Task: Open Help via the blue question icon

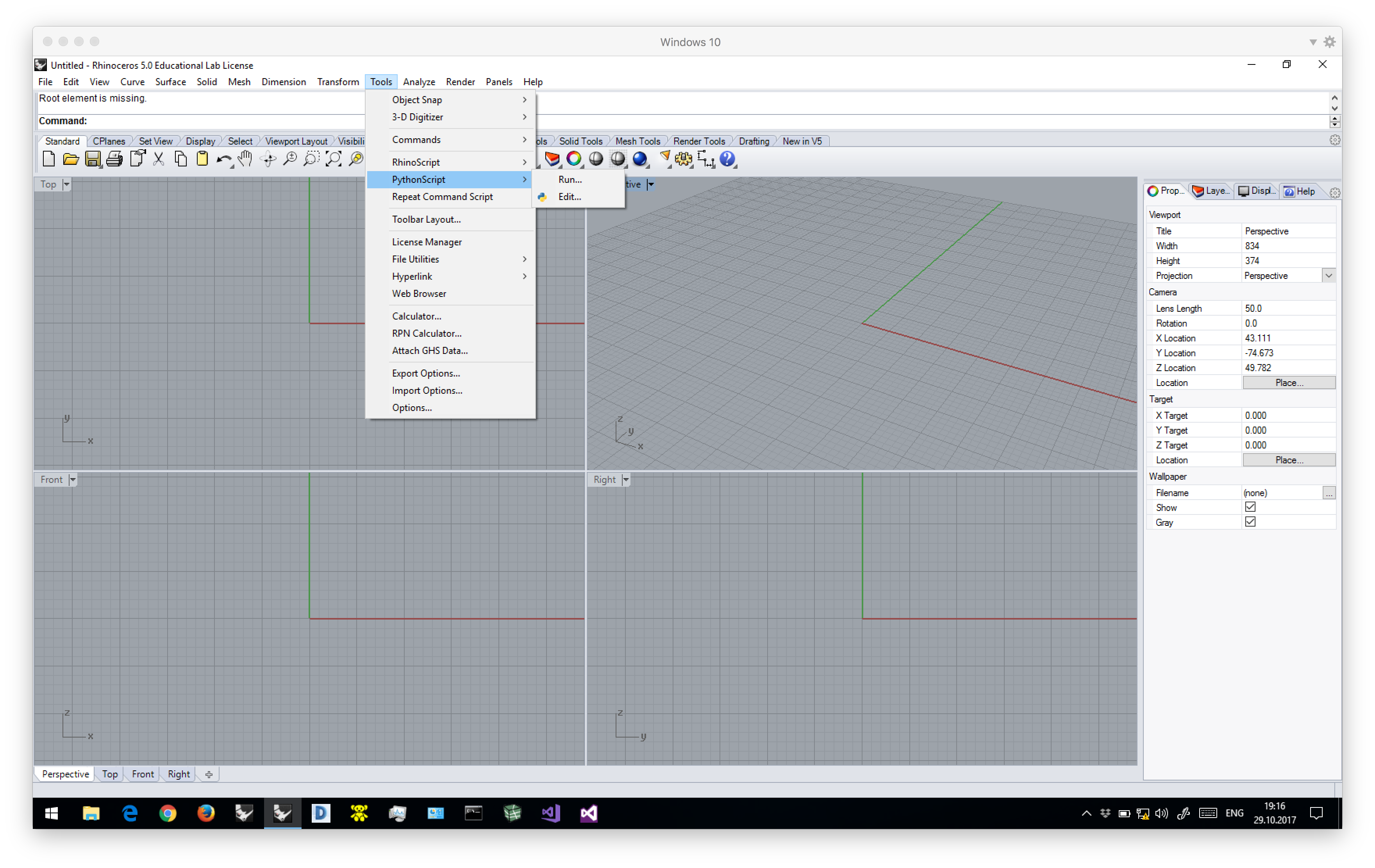Action: click(727, 159)
